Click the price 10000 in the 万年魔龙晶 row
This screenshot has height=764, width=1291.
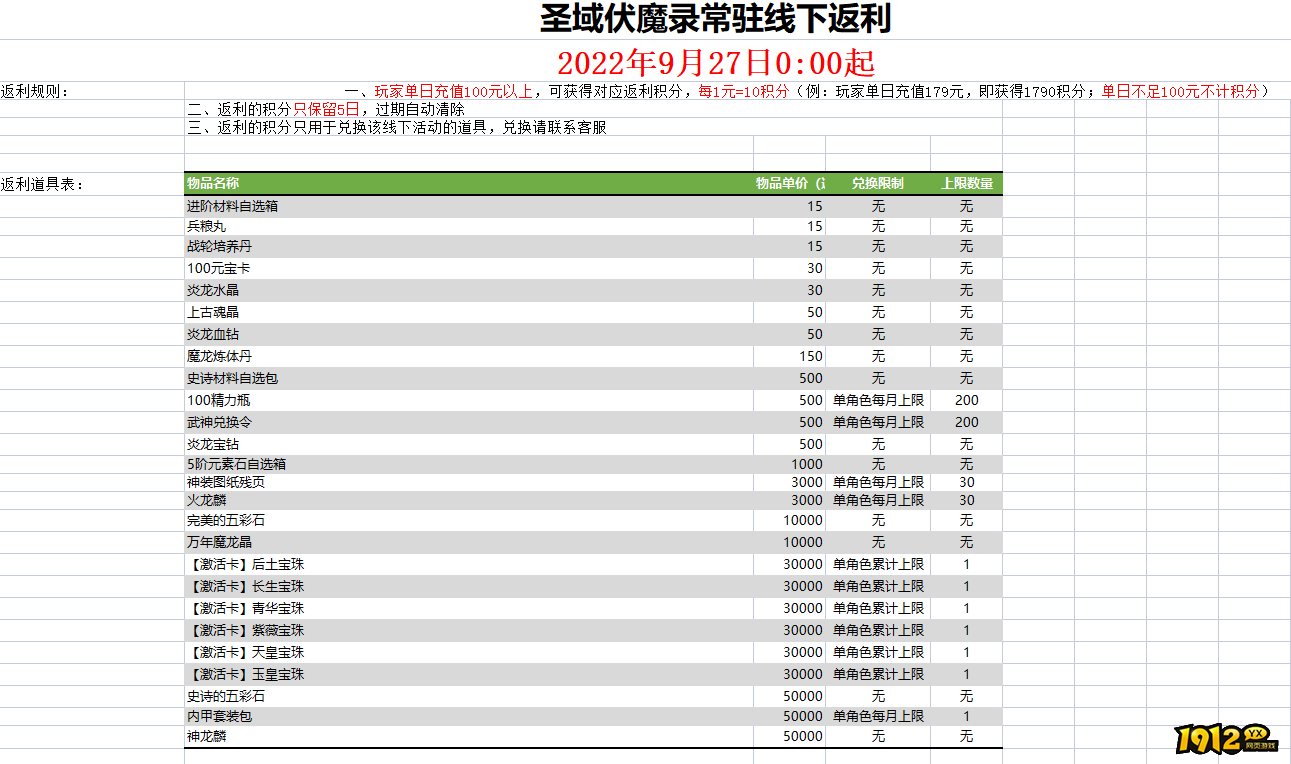(x=803, y=542)
